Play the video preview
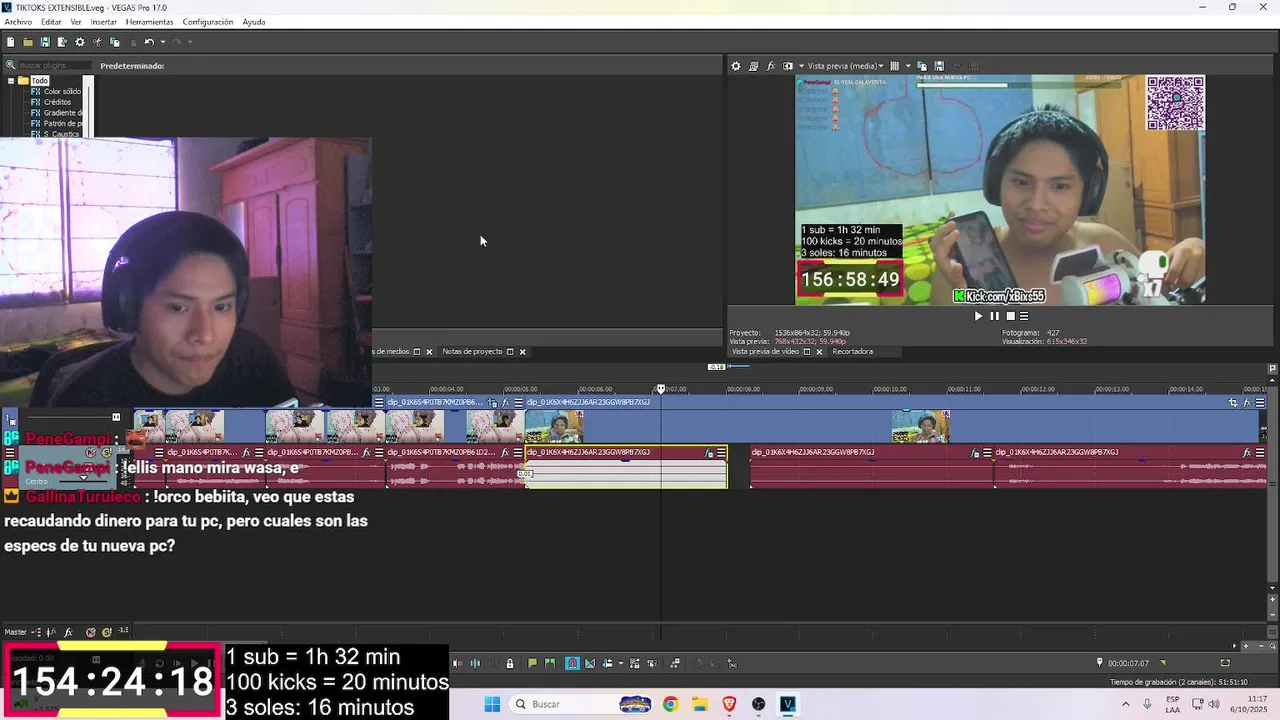Screen dimensions: 1280x720 [978, 316]
